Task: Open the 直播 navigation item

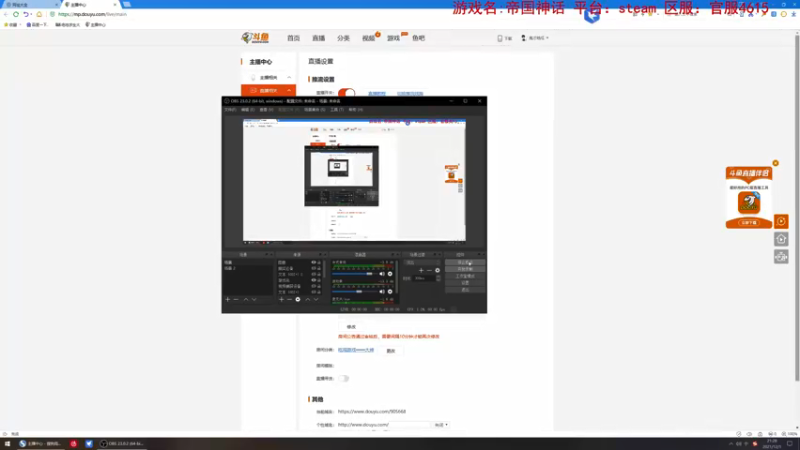Action: [x=318, y=38]
